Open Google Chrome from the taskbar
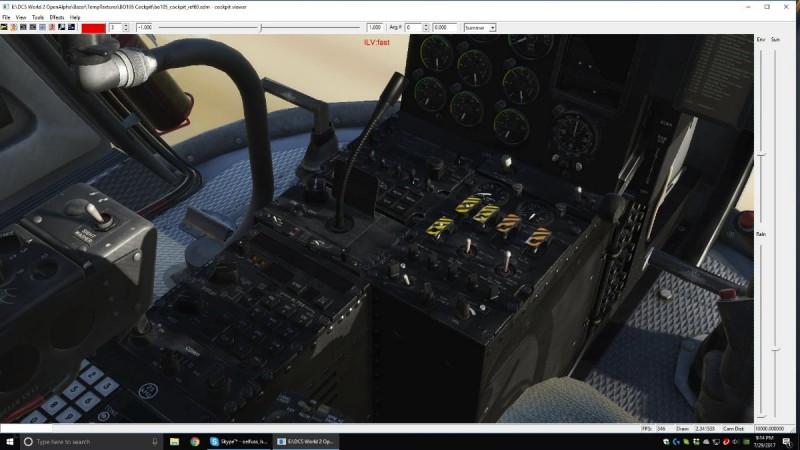This screenshot has height=450, width=800. pos(195,442)
